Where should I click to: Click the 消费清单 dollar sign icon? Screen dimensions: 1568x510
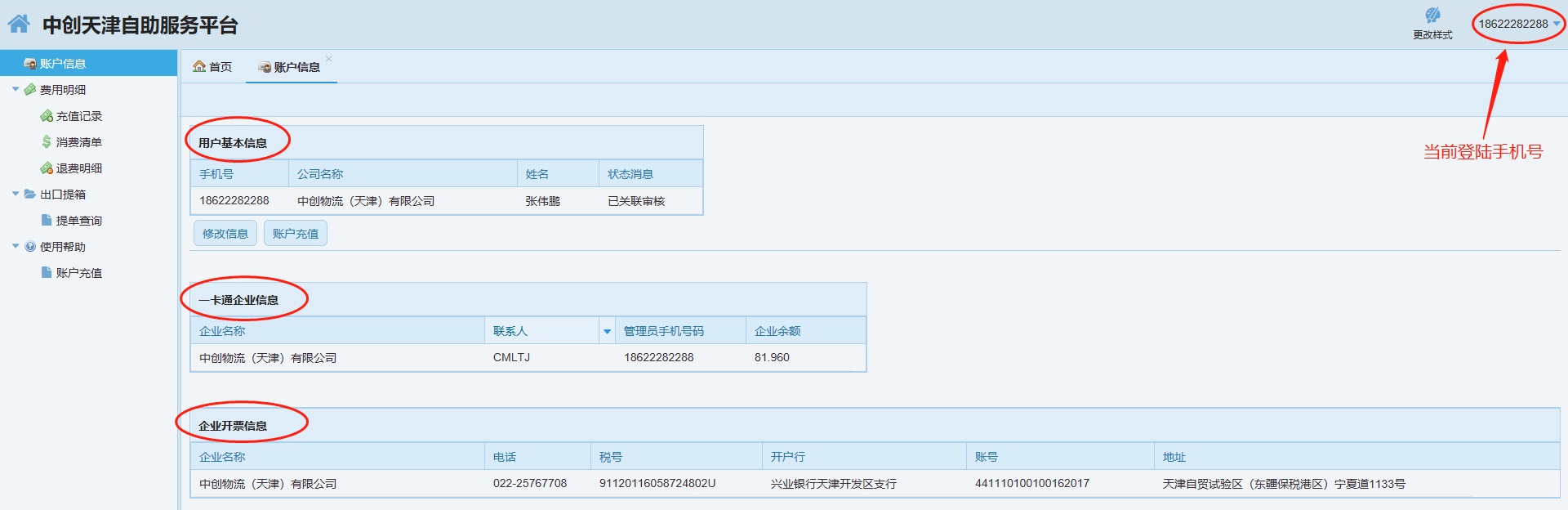pyautogui.click(x=47, y=142)
